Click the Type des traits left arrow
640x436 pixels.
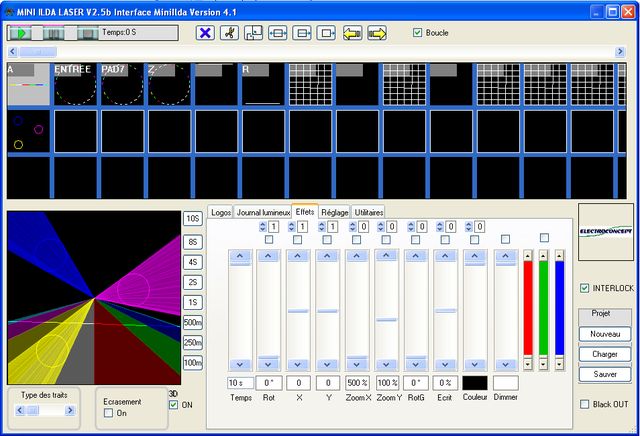(x=20, y=410)
